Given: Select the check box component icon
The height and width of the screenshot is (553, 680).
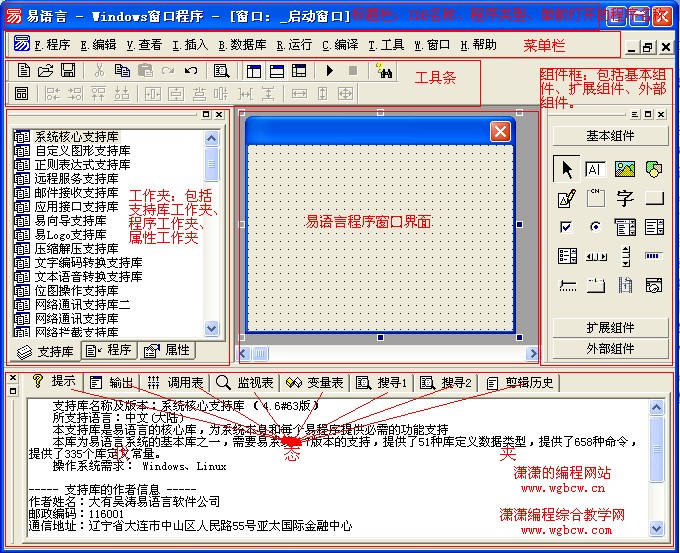Looking at the screenshot, I should point(566,227).
